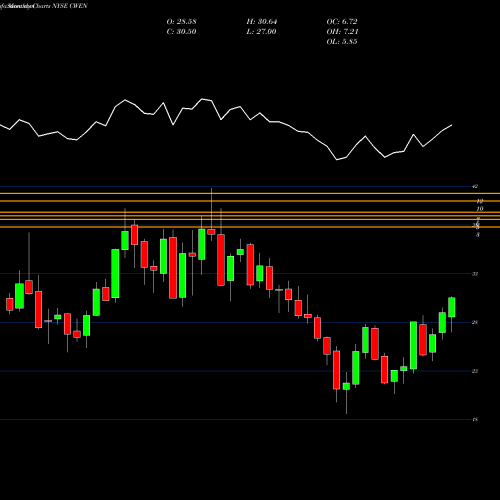The width and height of the screenshot is (500, 500).
Task: Click the right end of the white indicator line
Action: coord(452,125)
